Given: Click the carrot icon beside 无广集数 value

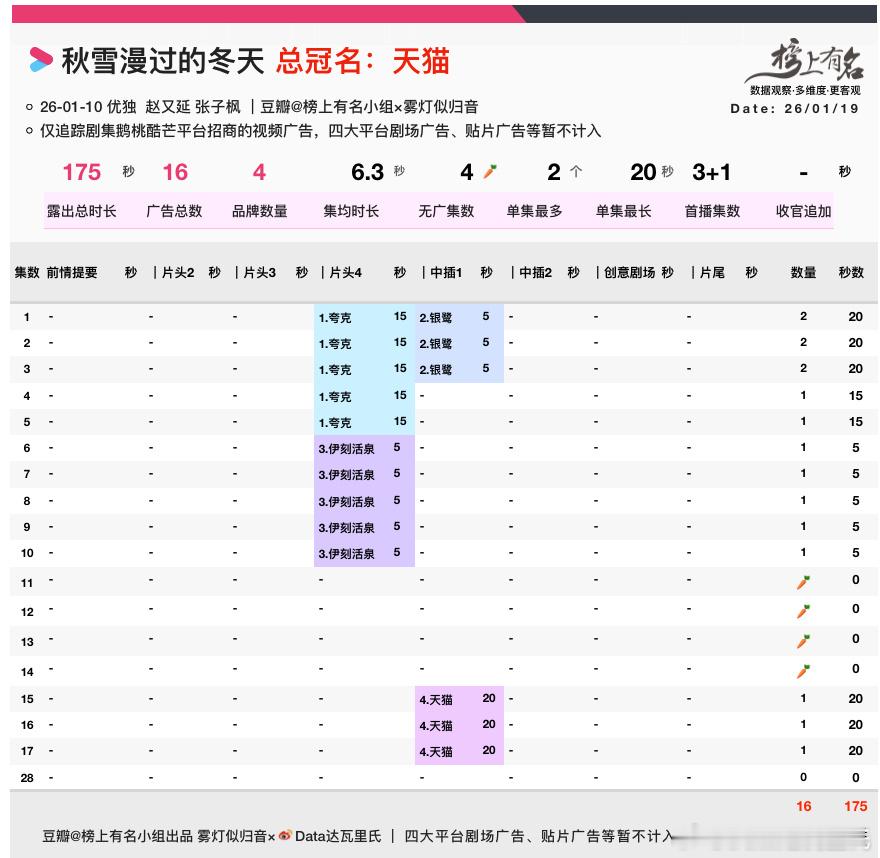Looking at the screenshot, I should pyautogui.click(x=490, y=172).
